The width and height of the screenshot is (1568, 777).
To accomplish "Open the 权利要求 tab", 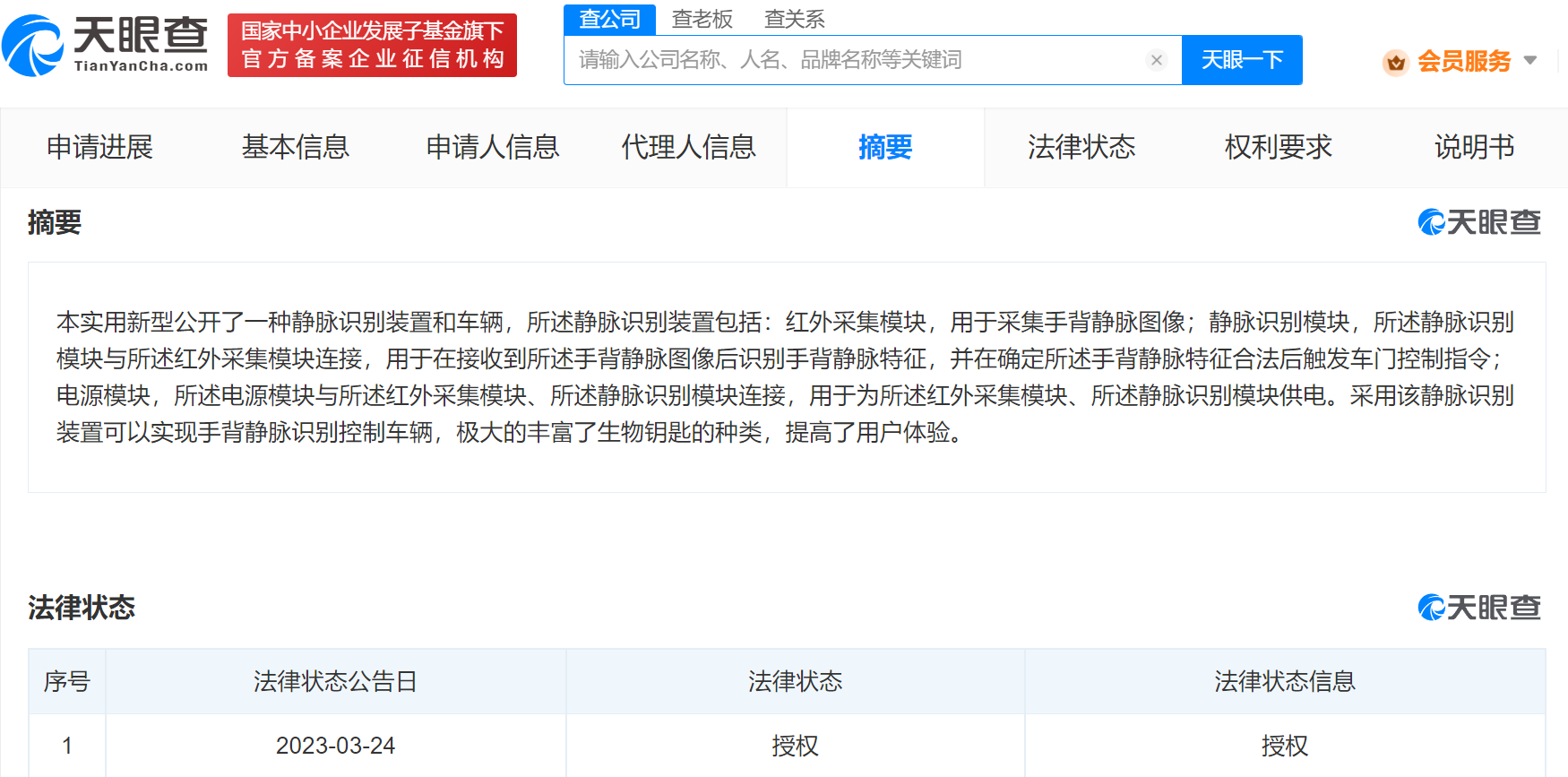I will coord(1278,147).
